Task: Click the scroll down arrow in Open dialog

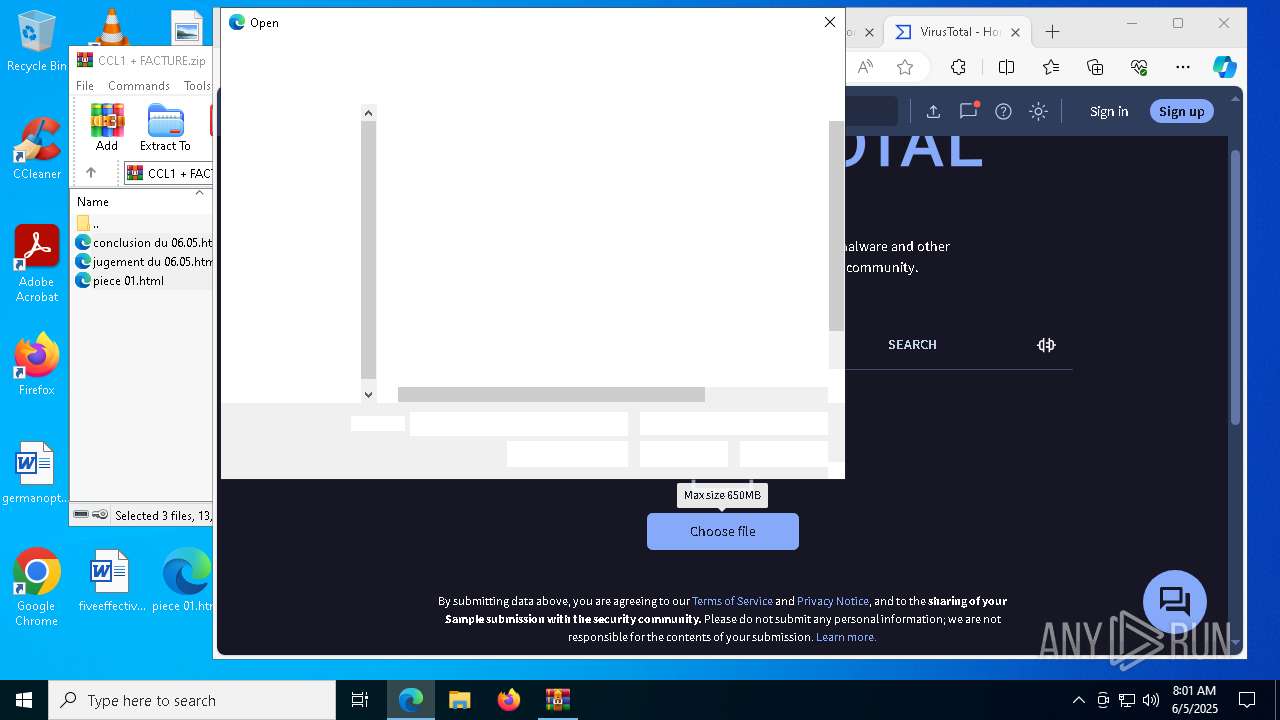Action: click(x=368, y=394)
